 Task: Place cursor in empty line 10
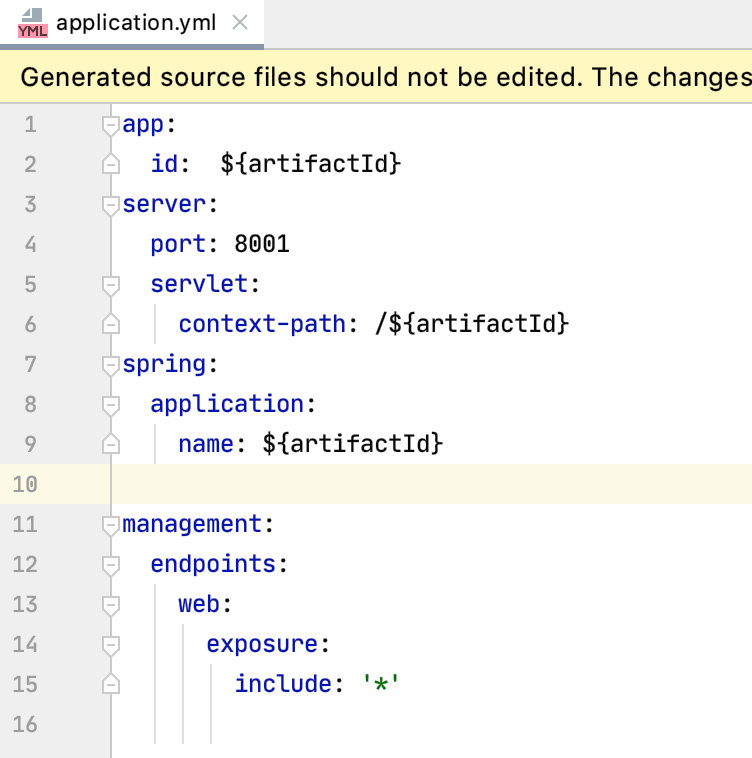[x=400, y=484]
